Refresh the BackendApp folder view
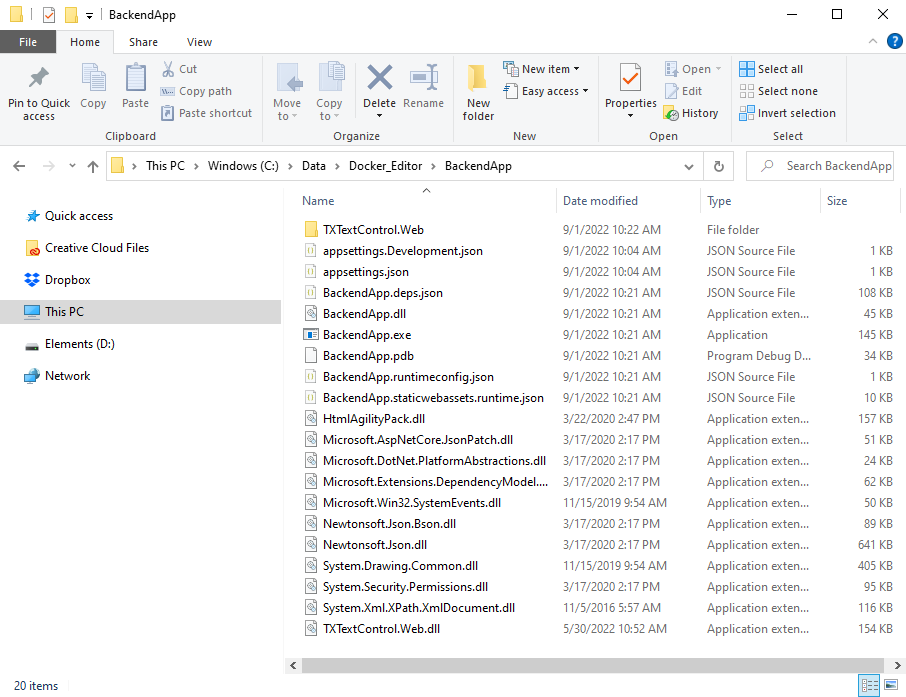 (719, 166)
